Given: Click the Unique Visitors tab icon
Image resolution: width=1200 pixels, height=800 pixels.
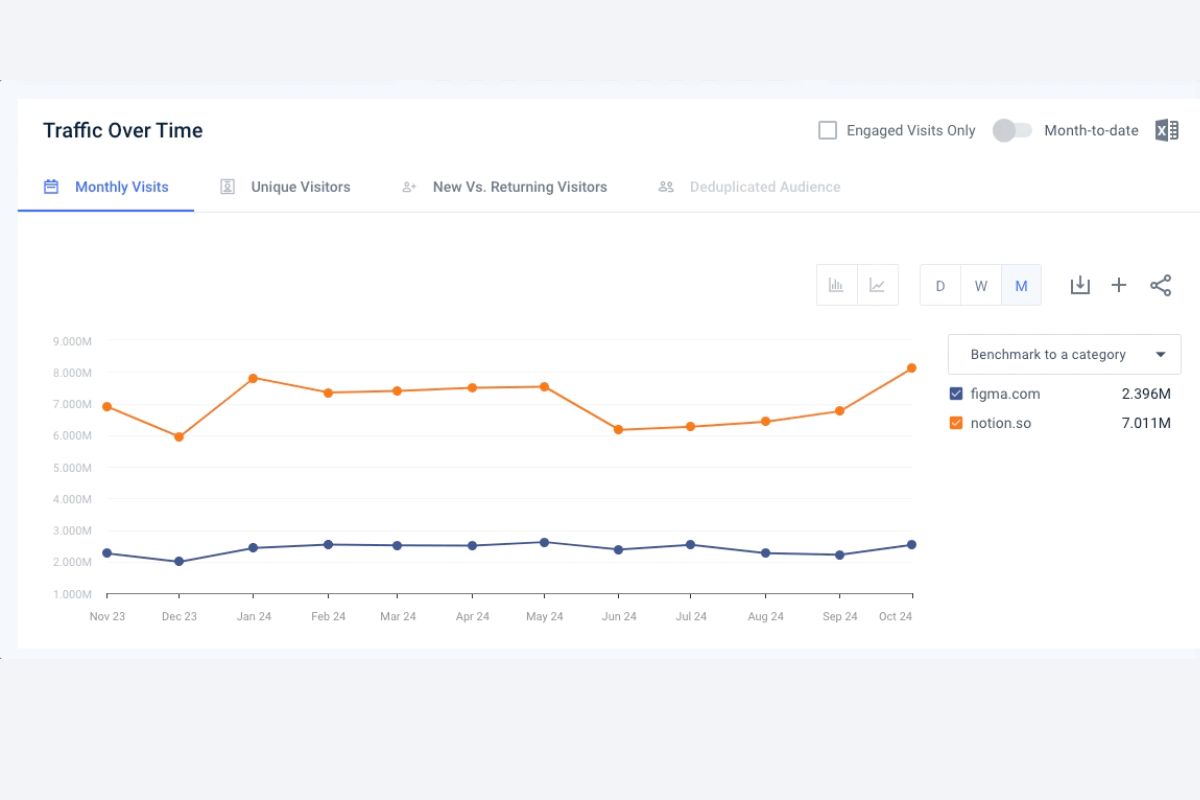Looking at the screenshot, I should [227, 186].
